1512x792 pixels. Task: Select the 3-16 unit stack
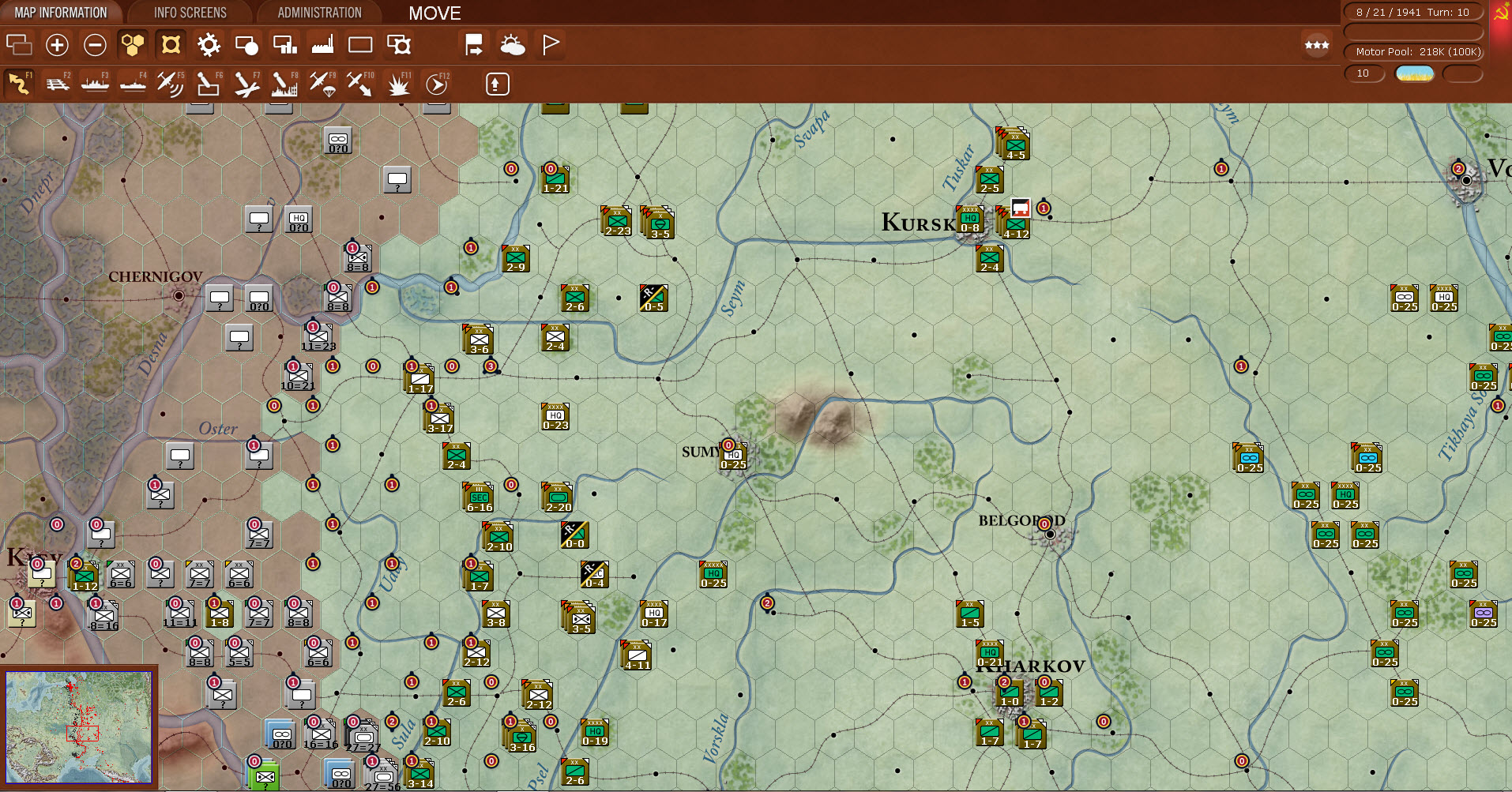(x=520, y=736)
